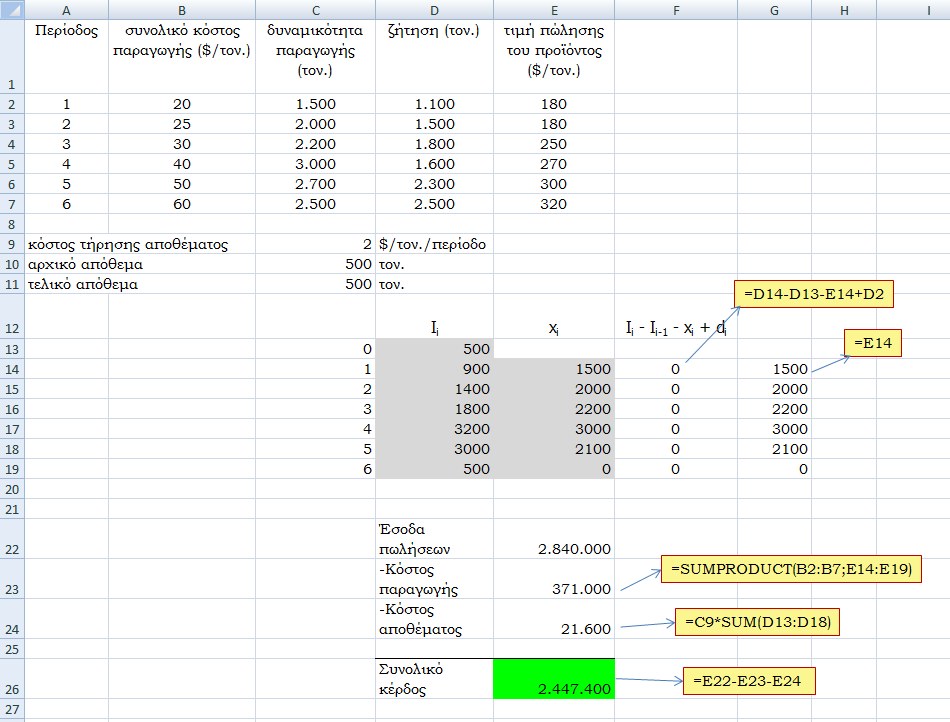Select cell E14 with value 1500
The height and width of the screenshot is (722, 950).
[x=554, y=369]
